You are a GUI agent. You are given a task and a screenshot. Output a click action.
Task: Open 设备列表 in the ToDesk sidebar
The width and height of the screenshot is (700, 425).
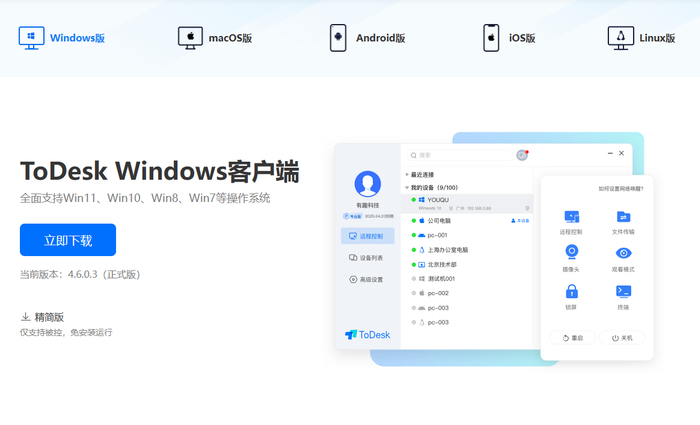pyautogui.click(x=366, y=258)
